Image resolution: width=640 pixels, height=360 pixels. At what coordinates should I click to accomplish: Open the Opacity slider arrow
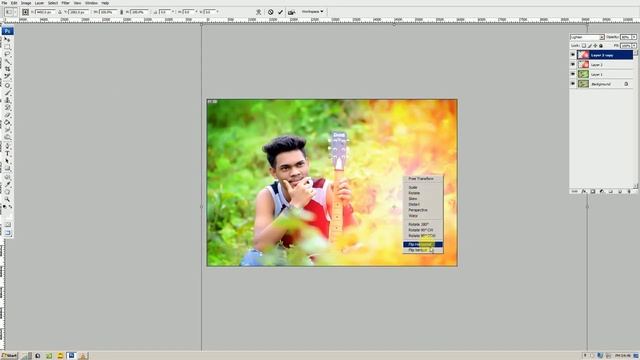634,37
